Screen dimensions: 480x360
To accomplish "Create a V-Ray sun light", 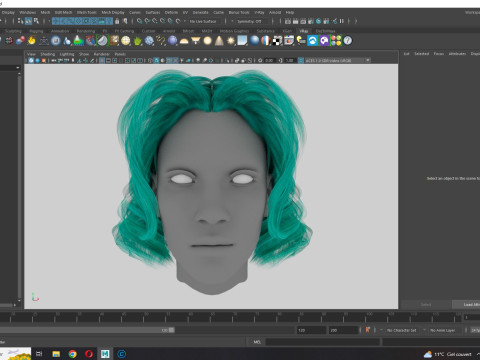I will pyautogui.click(x=231, y=41).
